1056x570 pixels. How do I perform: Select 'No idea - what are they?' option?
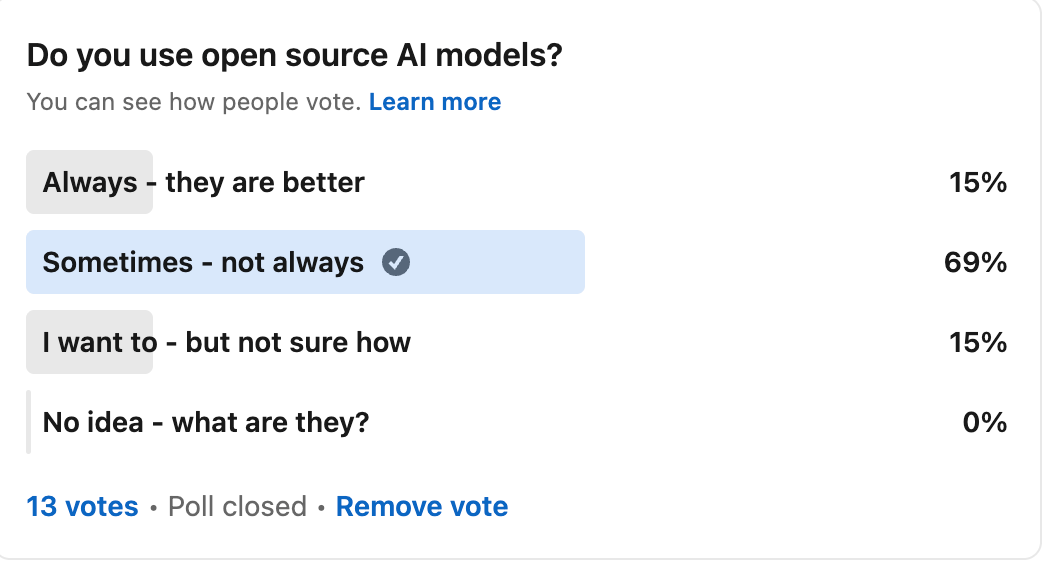(517, 422)
